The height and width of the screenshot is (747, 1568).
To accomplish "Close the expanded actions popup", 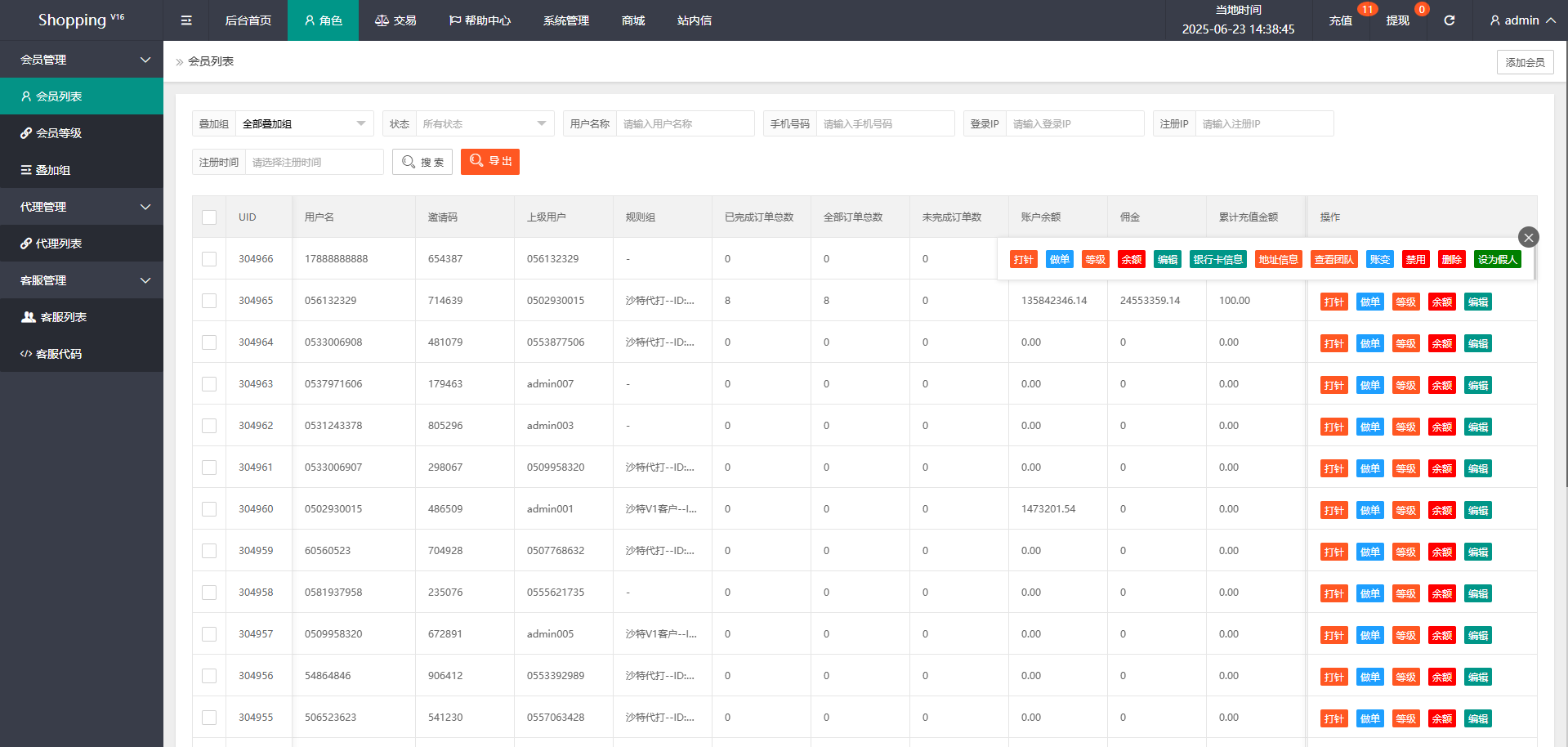I will (1528, 237).
